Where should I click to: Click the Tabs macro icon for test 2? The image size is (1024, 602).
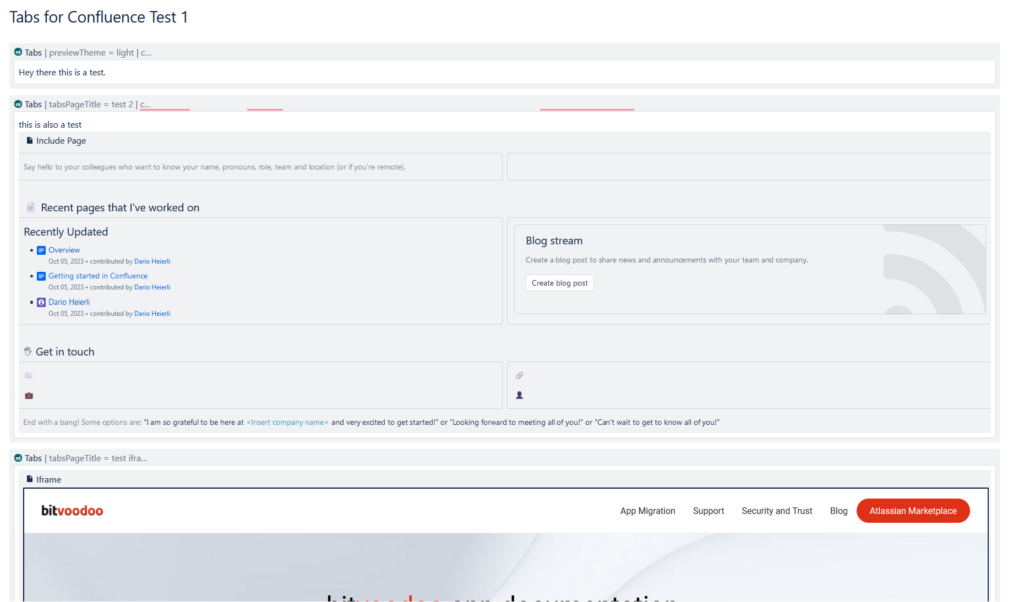point(18,104)
